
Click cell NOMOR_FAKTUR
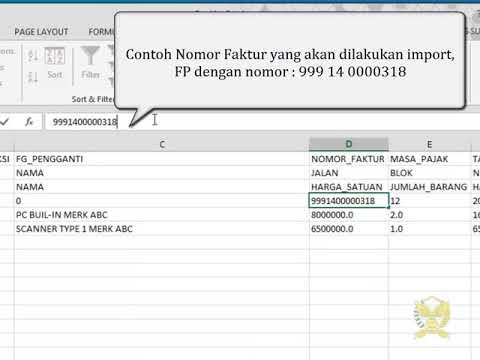(x=349, y=159)
